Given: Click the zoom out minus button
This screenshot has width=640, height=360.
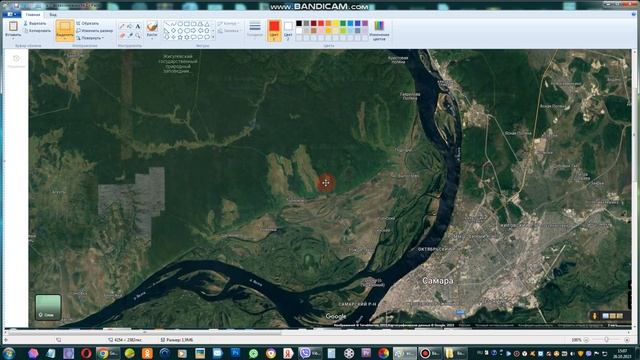Looking at the screenshot, I should point(586,340).
